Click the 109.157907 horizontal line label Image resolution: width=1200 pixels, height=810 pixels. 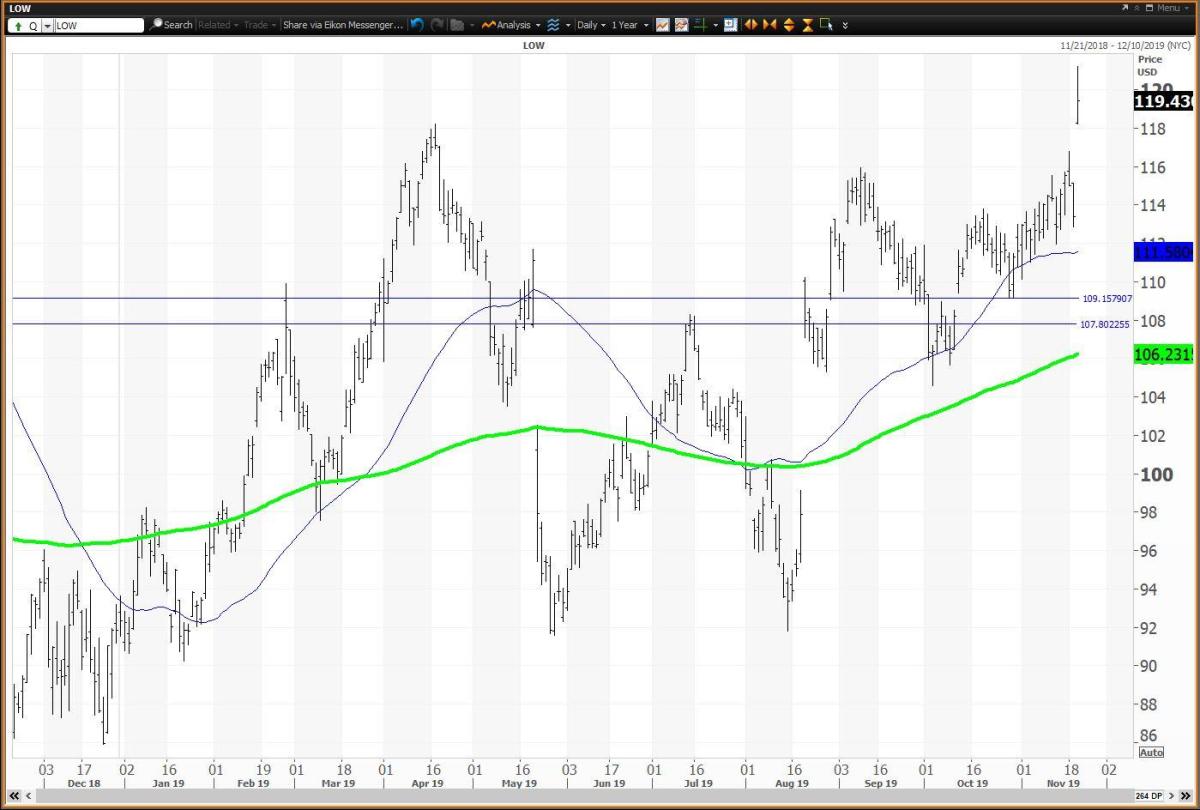pos(1106,298)
